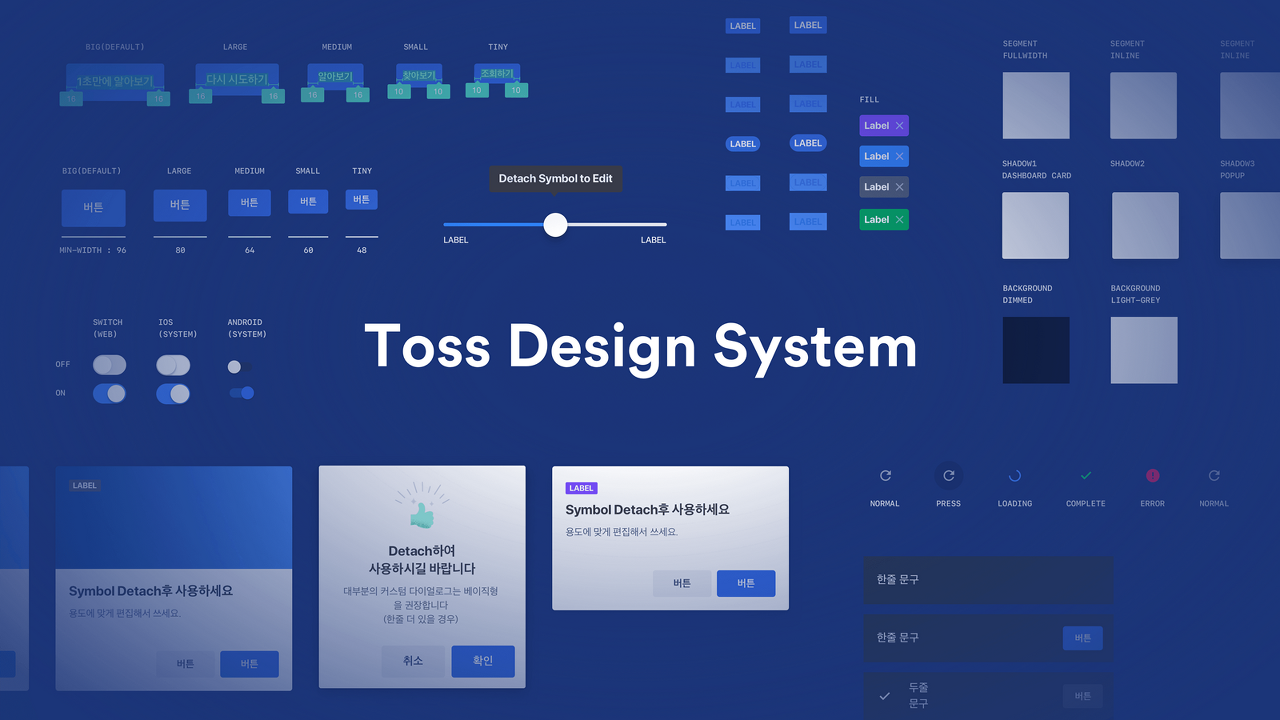1280x720 pixels.
Task: Click the purple LABEL tag in the white card
Action: tap(582, 488)
